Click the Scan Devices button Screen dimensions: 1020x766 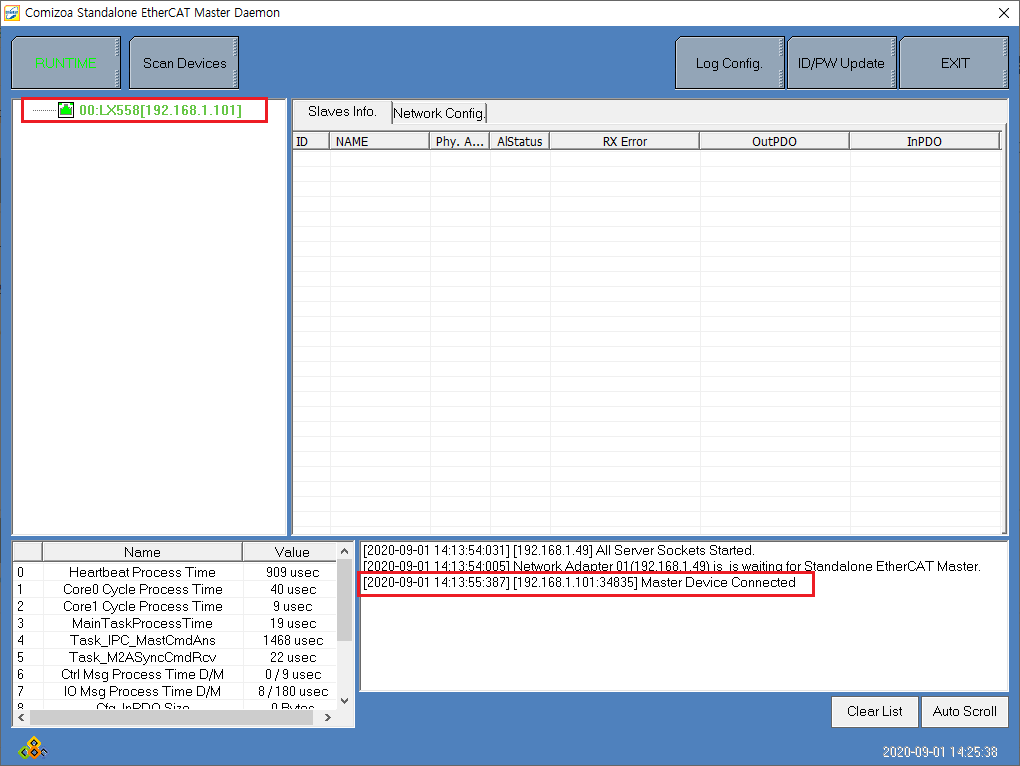pyautogui.click(x=184, y=63)
